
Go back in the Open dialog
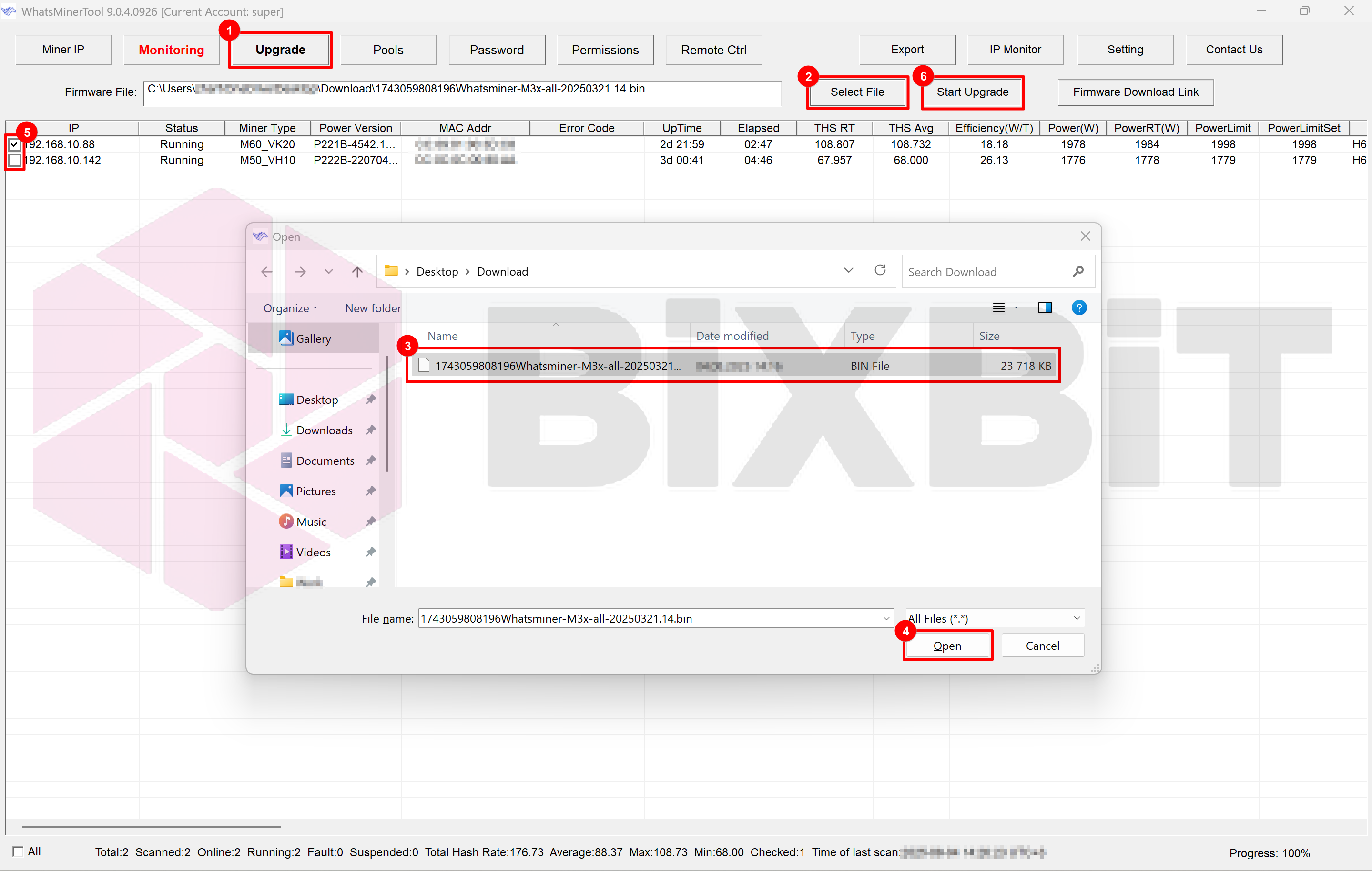267,272
